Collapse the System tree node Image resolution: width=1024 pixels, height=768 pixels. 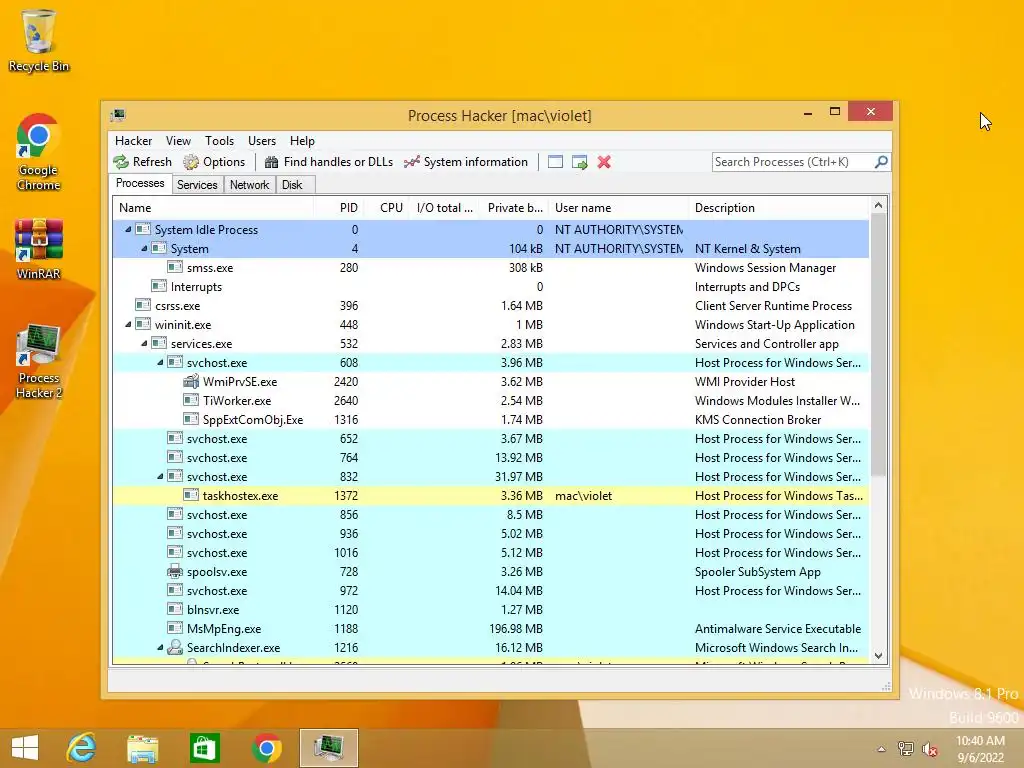pos(144,248)
